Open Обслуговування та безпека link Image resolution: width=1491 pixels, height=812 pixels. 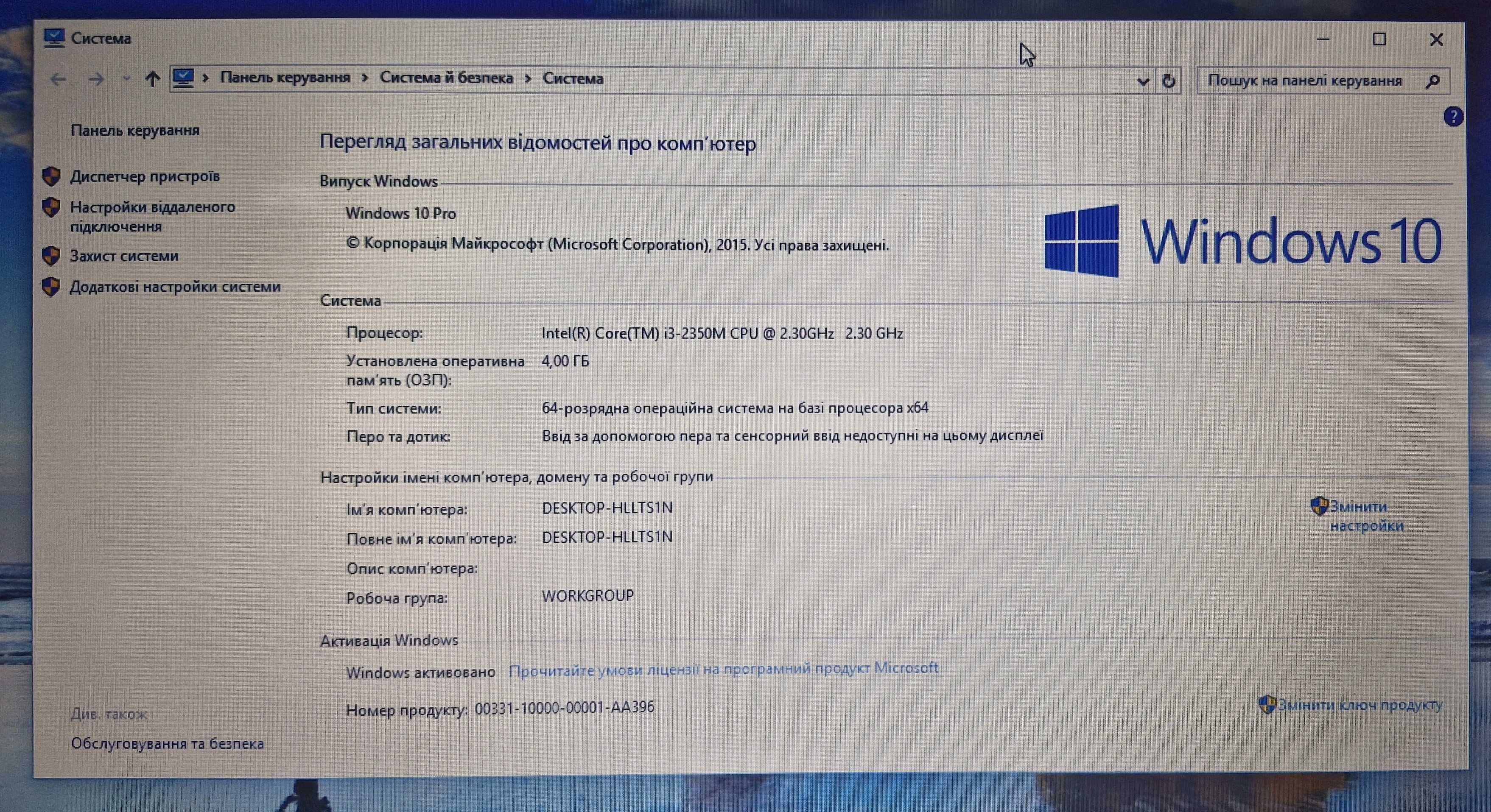coord(167,744)
